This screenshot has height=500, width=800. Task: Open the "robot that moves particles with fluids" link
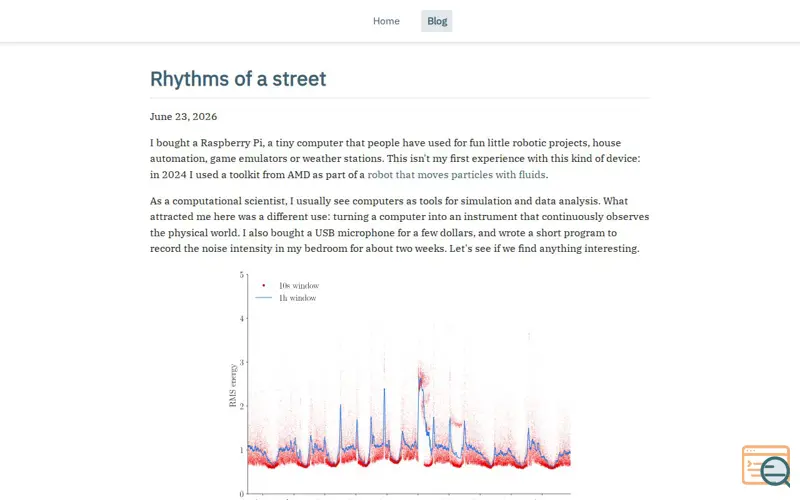pyautogui.click(x=456, y=174)
